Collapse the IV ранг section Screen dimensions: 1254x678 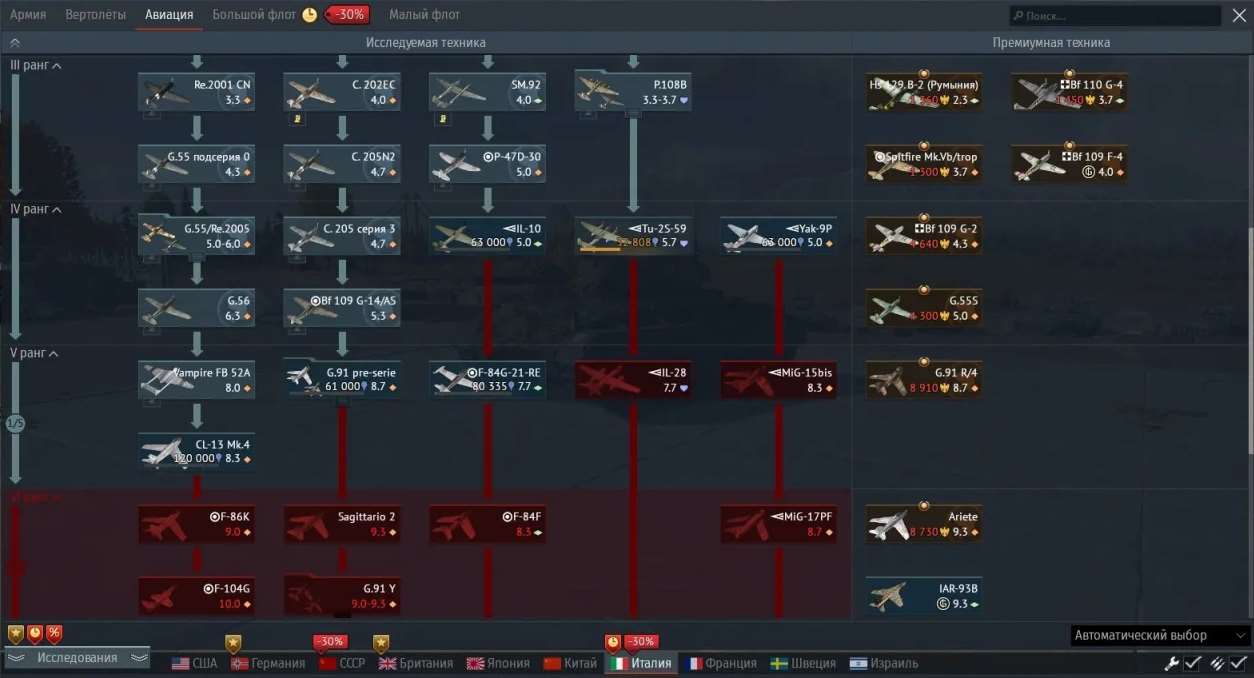[35, 209]
